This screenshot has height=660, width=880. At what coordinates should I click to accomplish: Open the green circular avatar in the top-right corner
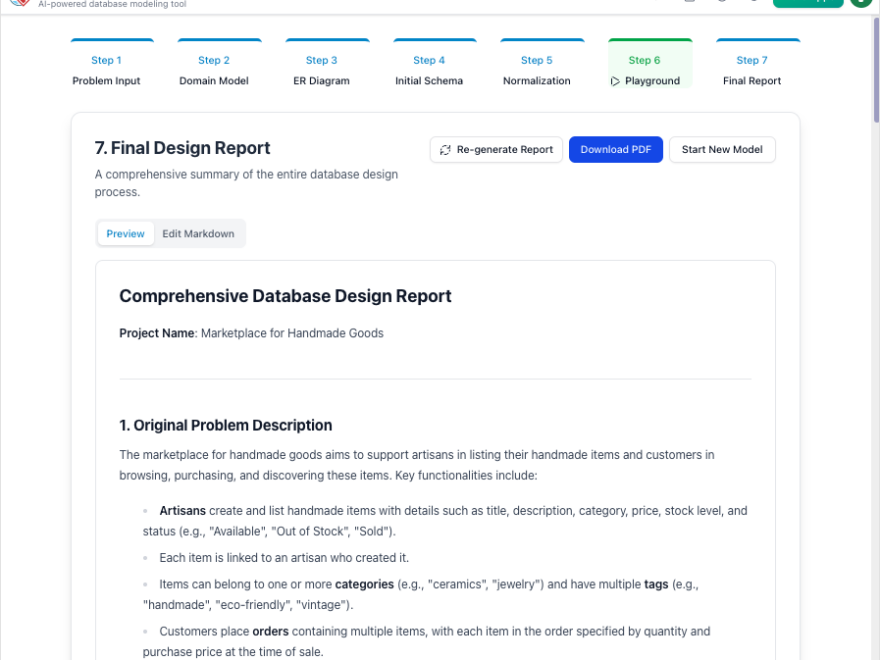pyautogui.click(x=861, y=4)
